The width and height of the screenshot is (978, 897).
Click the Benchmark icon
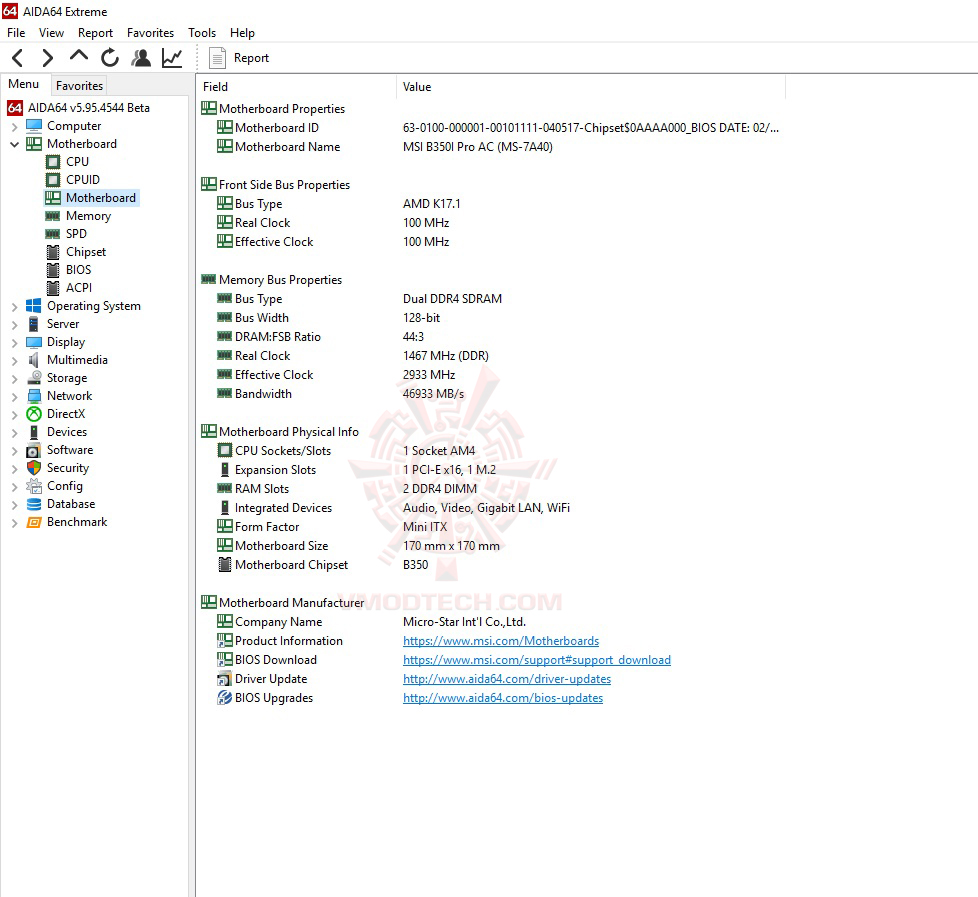pos(34,522)
